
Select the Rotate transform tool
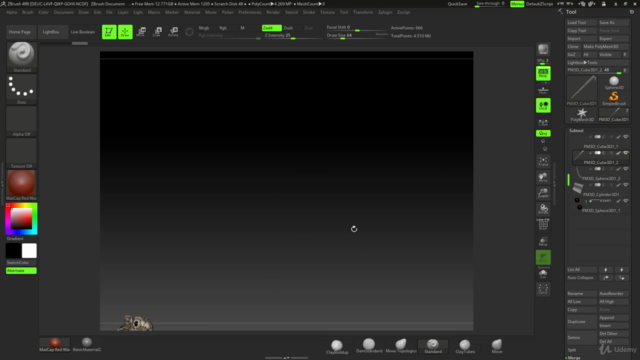(x=173, y=32)
